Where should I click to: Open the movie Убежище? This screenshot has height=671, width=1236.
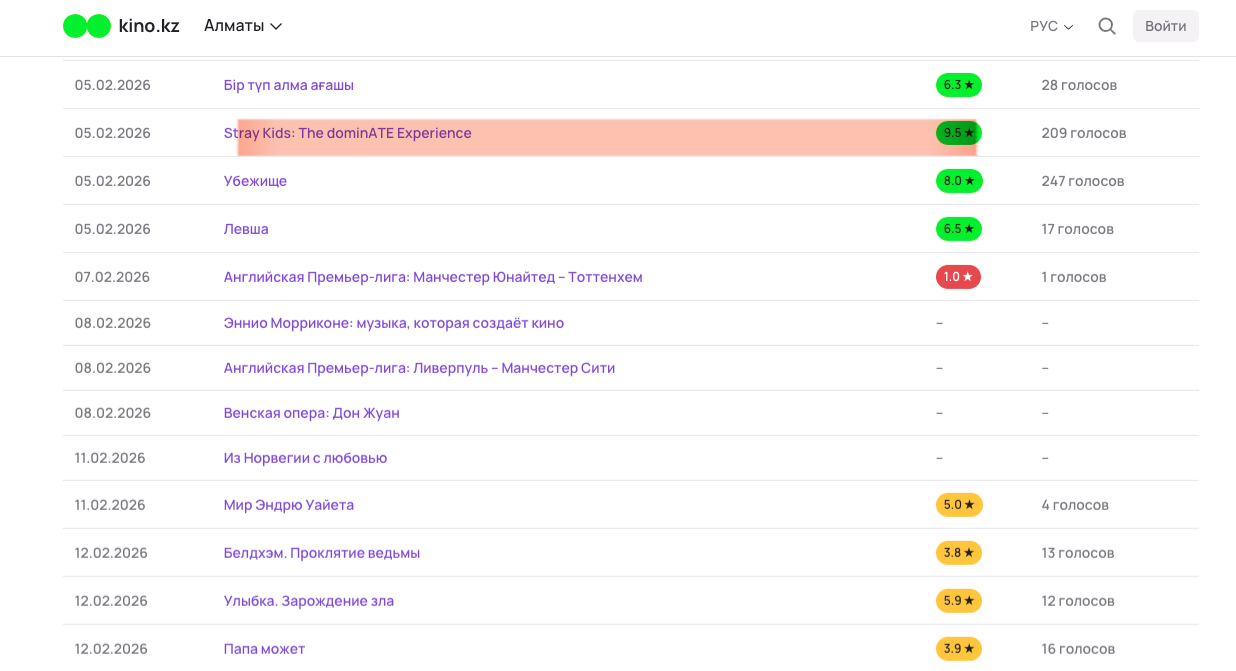pos(255,181)
